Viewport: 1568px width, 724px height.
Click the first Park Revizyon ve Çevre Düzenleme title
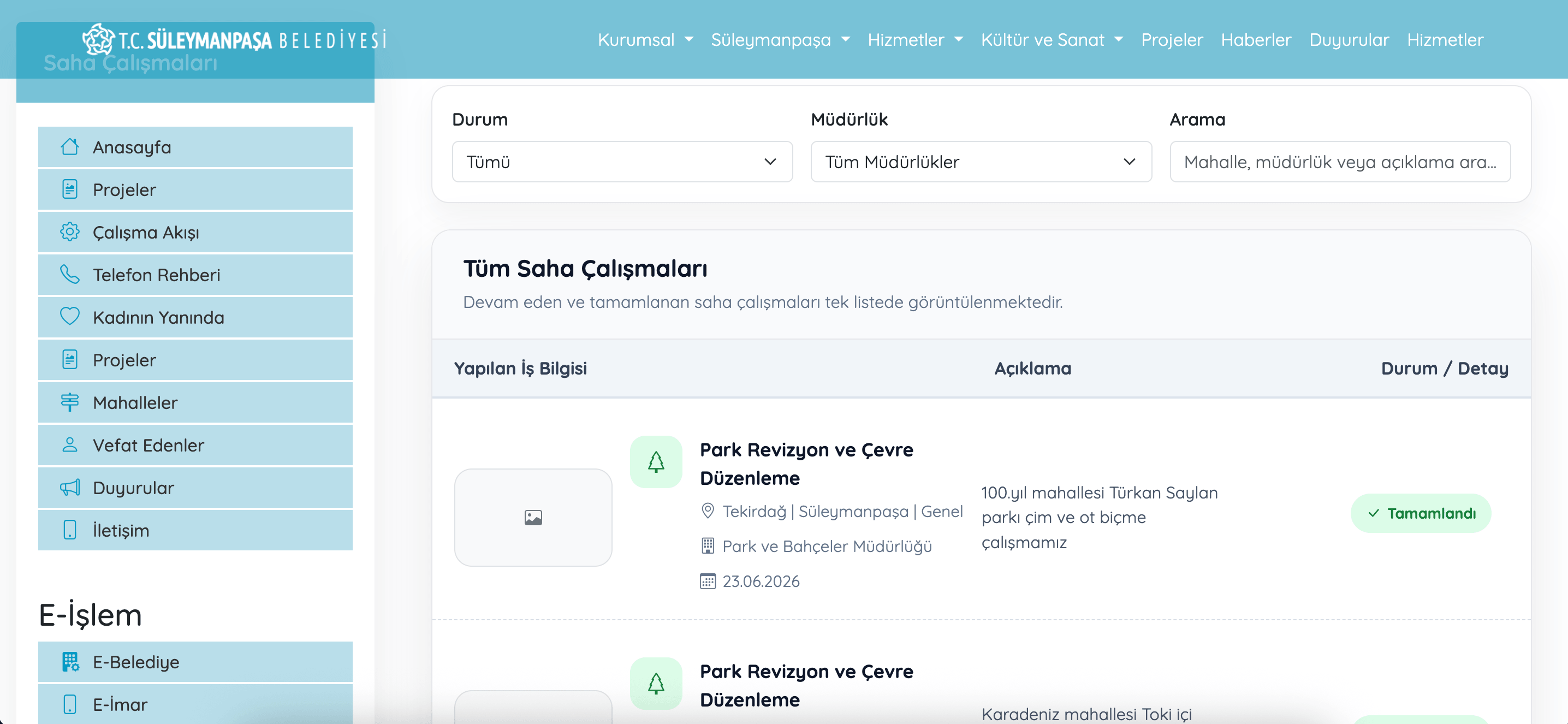pos(806,464)
